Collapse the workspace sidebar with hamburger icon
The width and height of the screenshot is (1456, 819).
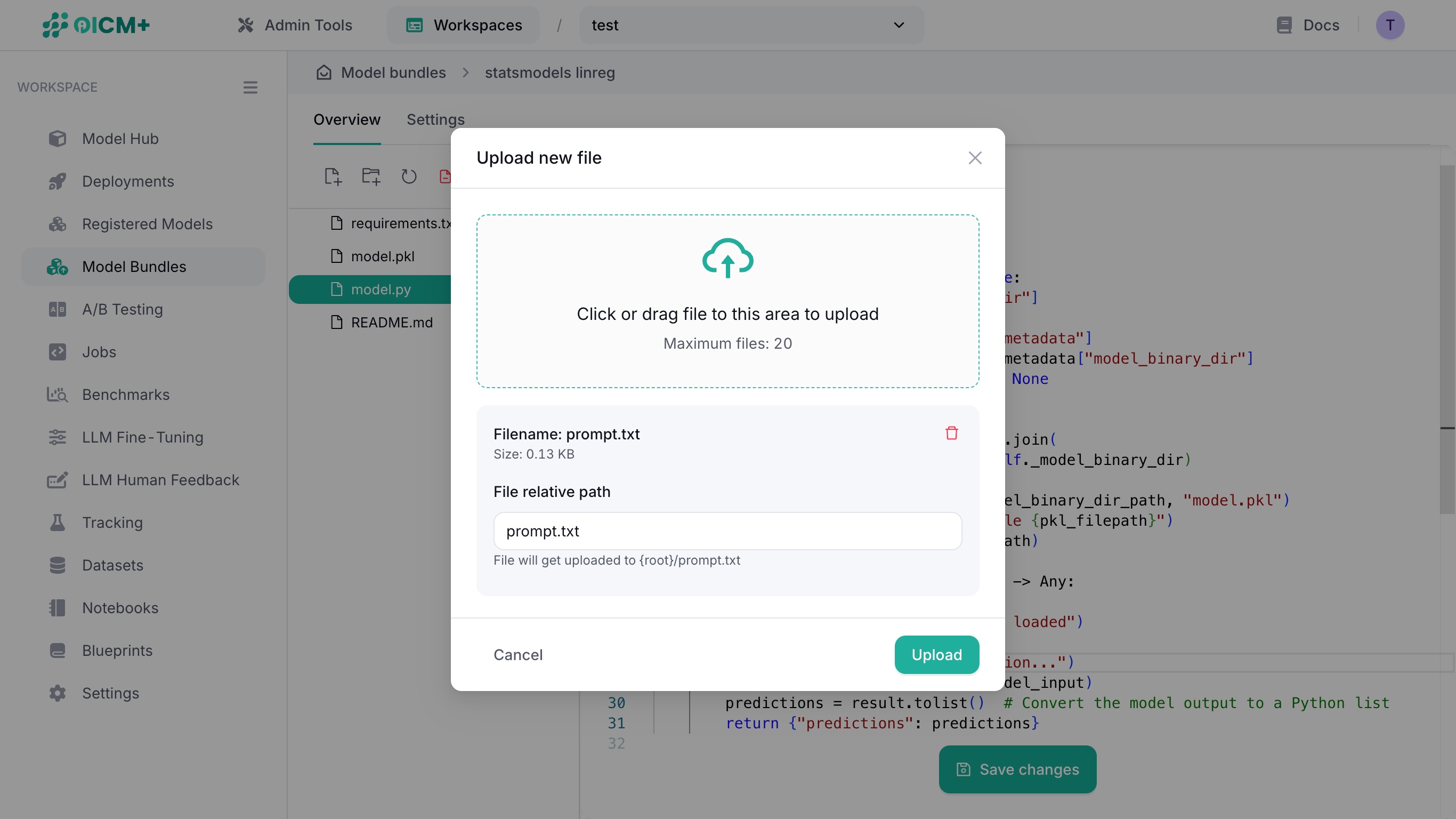(x=250, y=87)
